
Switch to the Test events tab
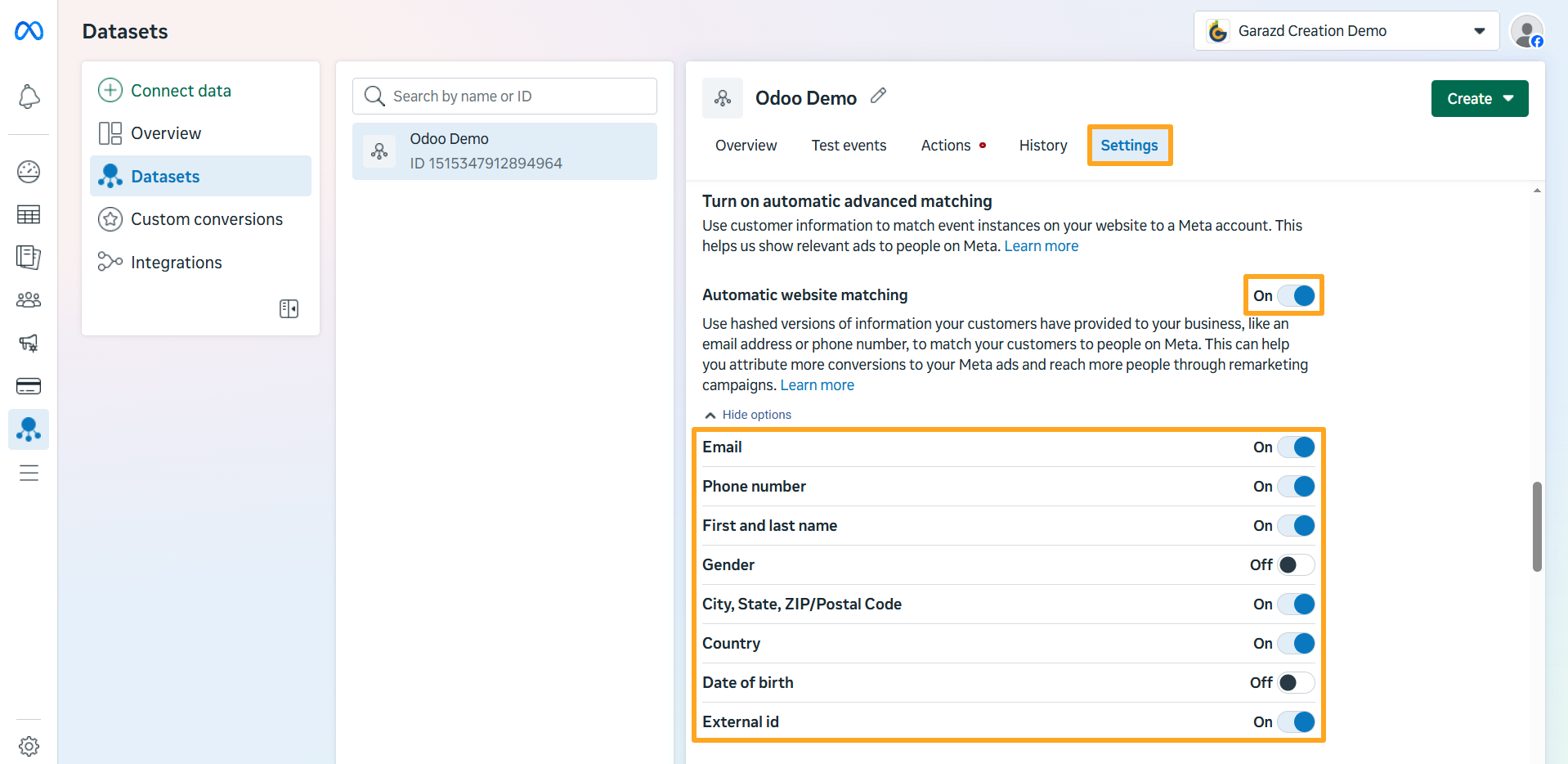click(x=849, y=146)
